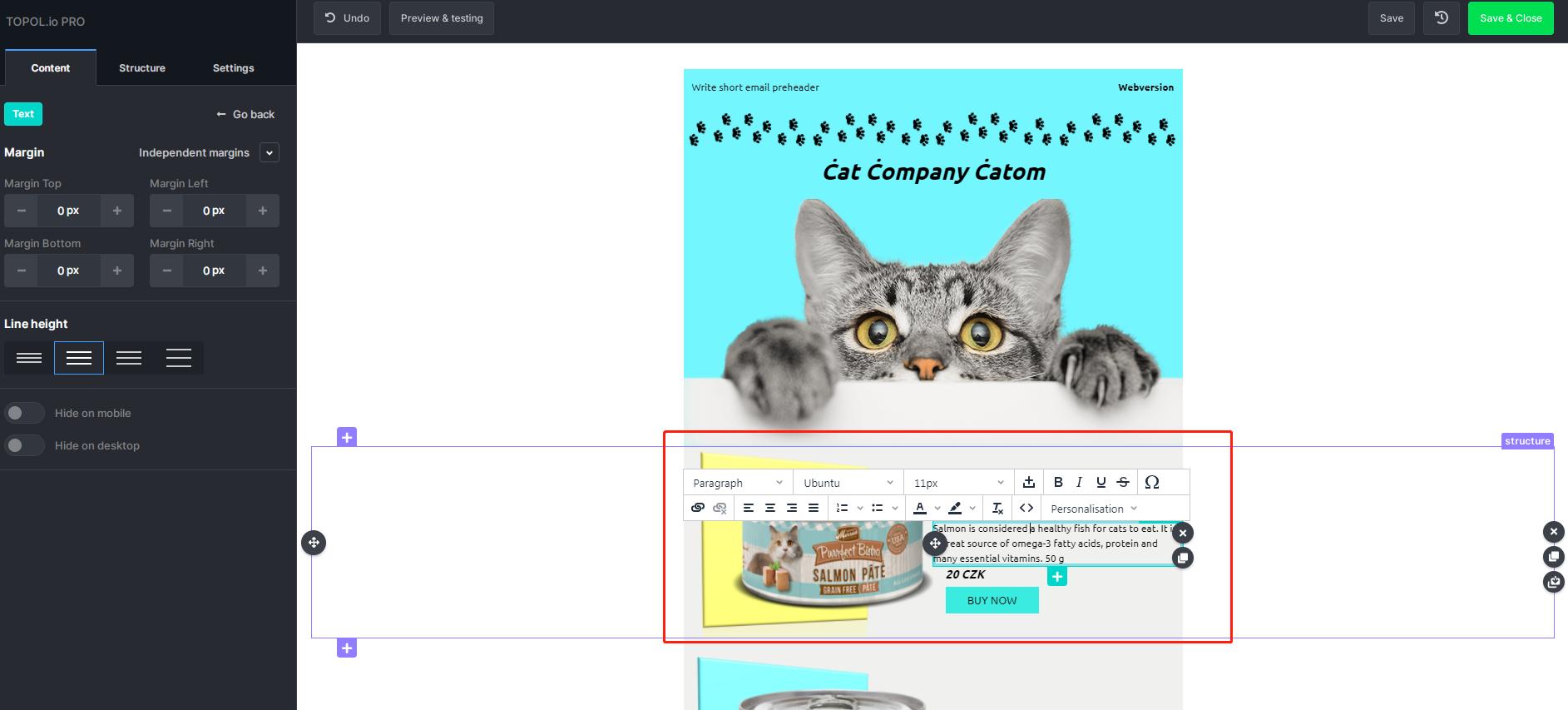This screenshot has width=1568, height=710.
Task: Toggle bold formatting in text toolbar
Action: [x=1058, y=482]
